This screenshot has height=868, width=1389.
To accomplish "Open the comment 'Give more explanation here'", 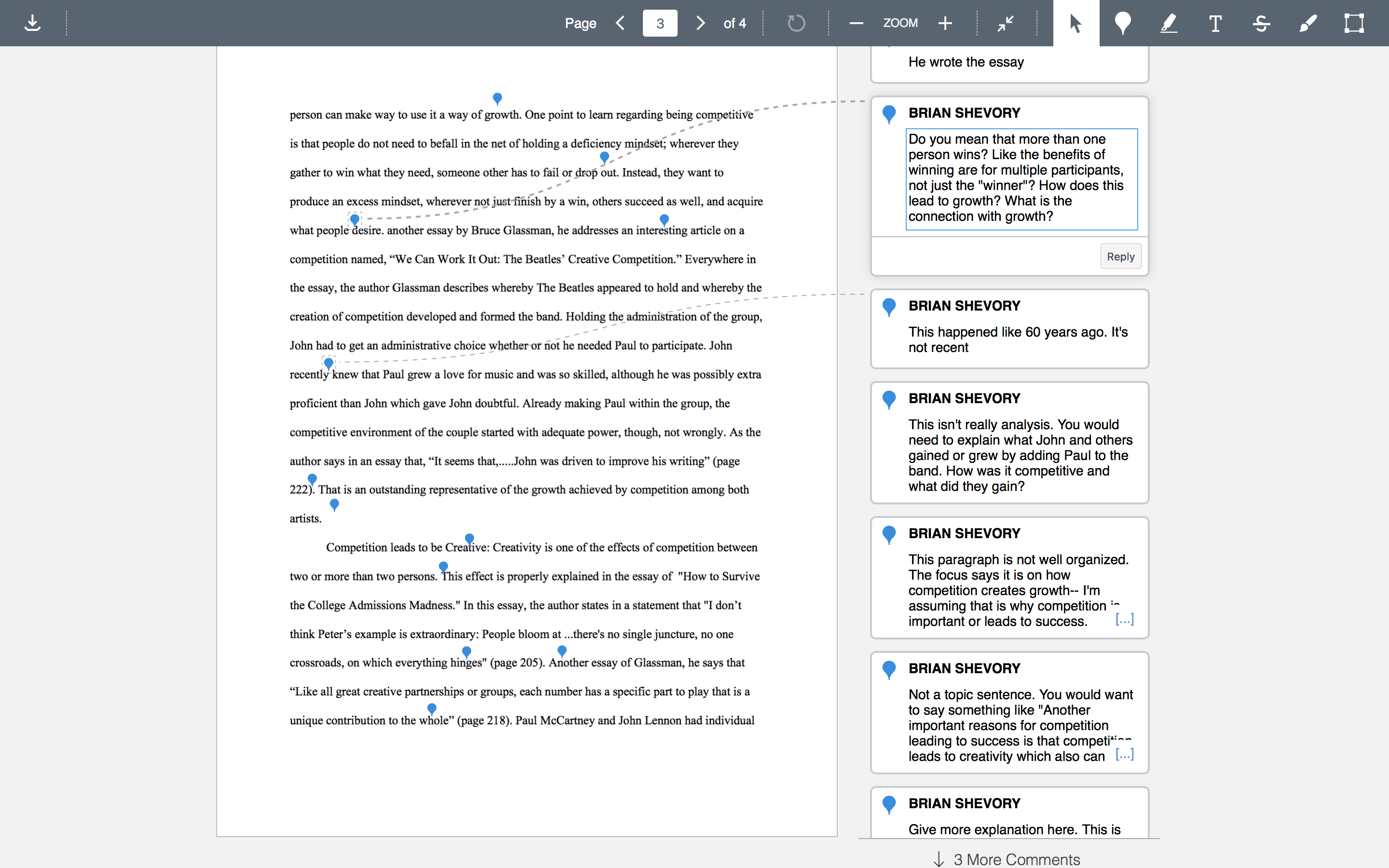I will point(1009,813).
